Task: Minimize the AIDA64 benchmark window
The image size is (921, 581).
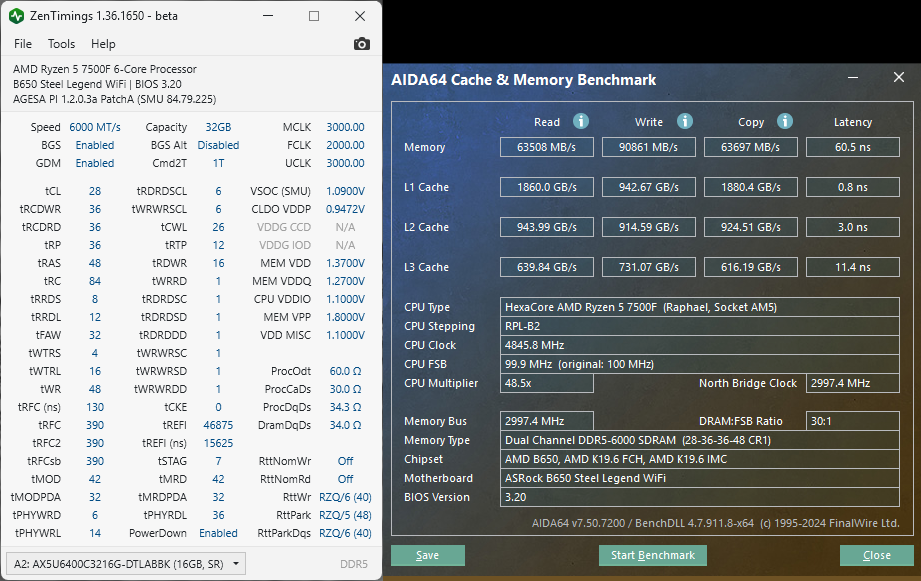Action: click(853, 78)
